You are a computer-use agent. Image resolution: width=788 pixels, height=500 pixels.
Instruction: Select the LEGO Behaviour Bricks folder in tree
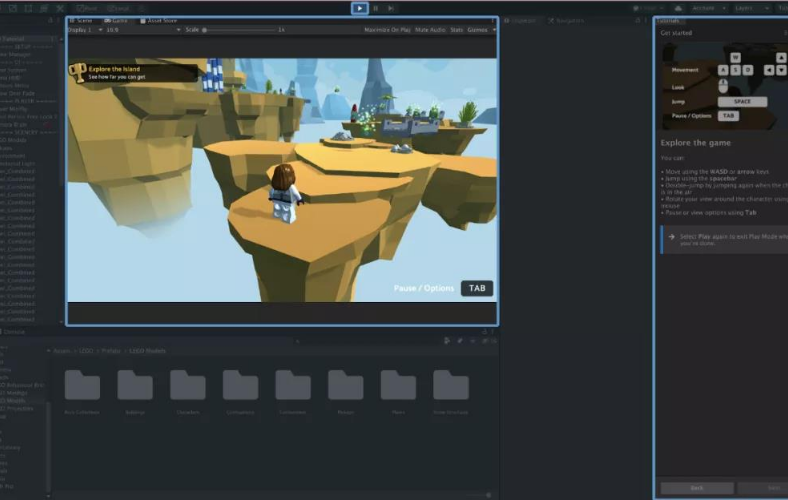(x=22, y=385)
